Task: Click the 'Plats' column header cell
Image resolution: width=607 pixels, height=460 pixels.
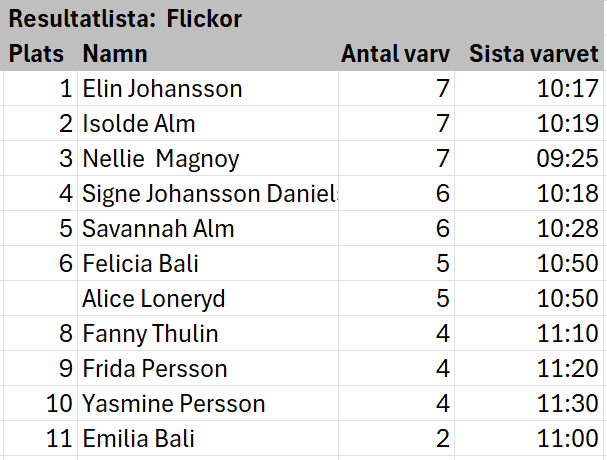Action: tap(40, 53)
